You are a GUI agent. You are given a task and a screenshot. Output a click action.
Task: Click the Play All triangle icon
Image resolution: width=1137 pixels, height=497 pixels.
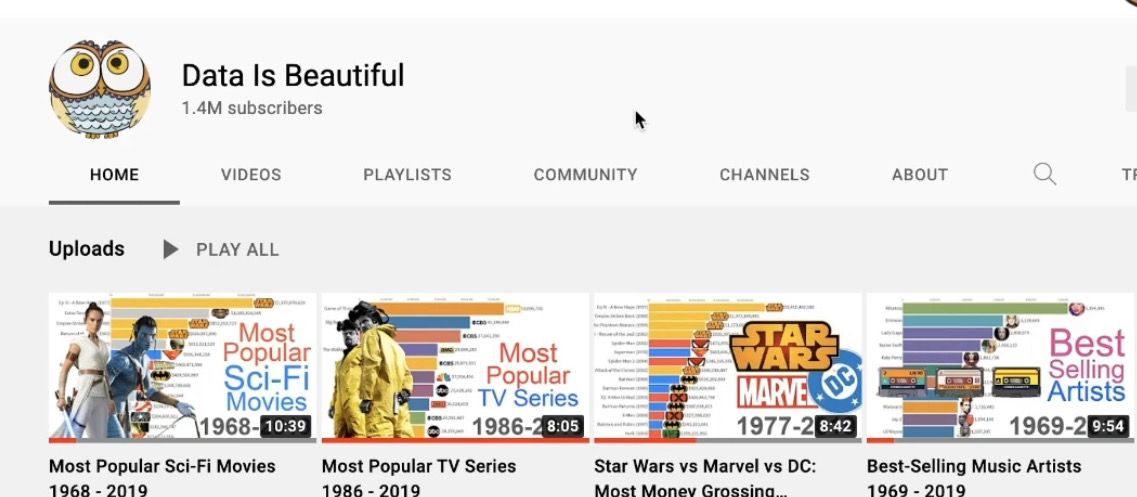click(170, 250)
